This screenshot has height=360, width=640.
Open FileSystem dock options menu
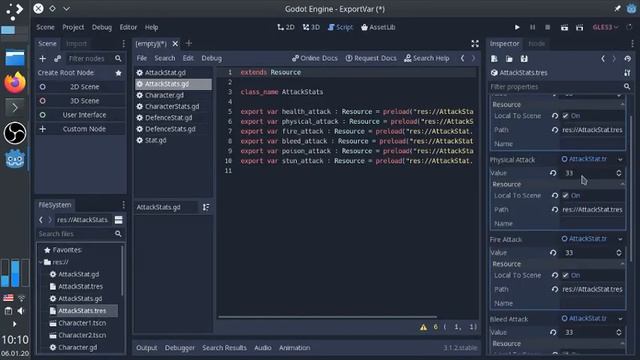point(123,205)
